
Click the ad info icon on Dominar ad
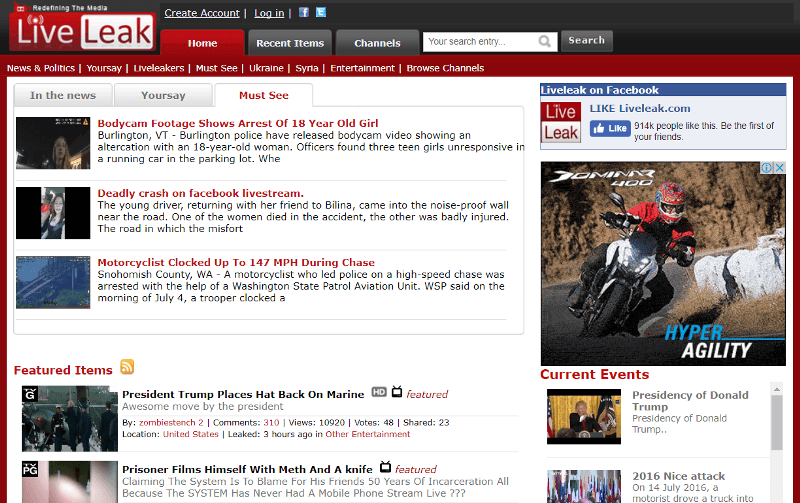point(768,169)
